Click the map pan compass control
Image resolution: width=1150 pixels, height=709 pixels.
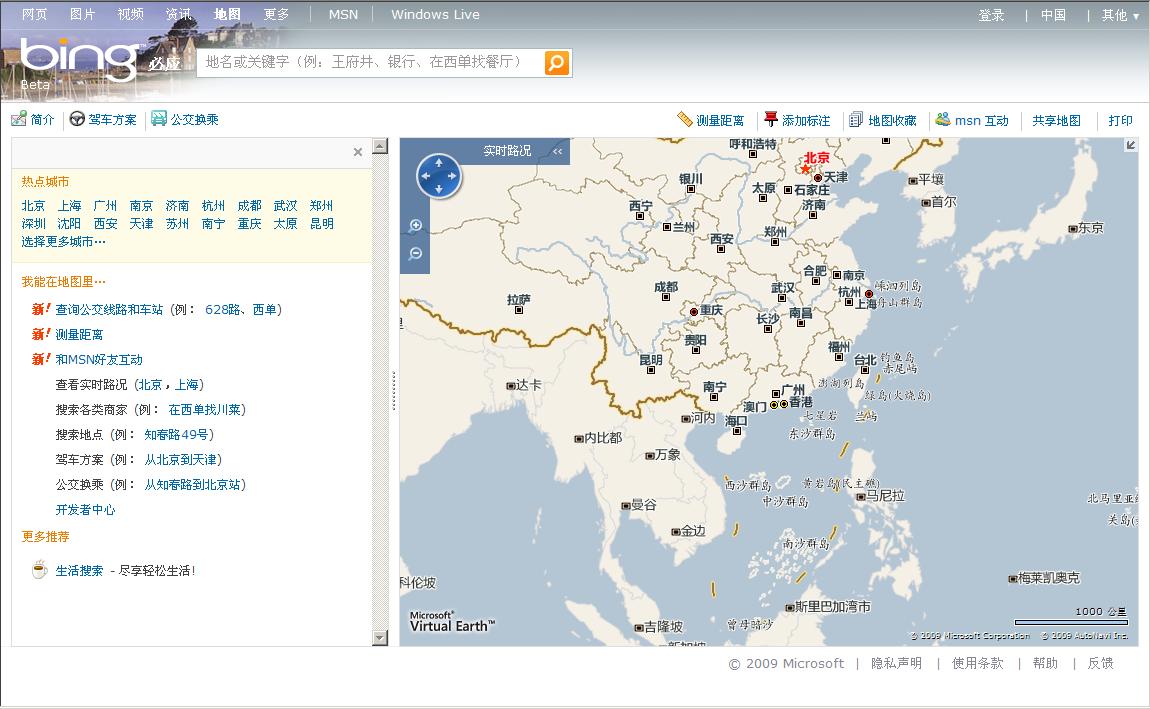tap(439, 176)
